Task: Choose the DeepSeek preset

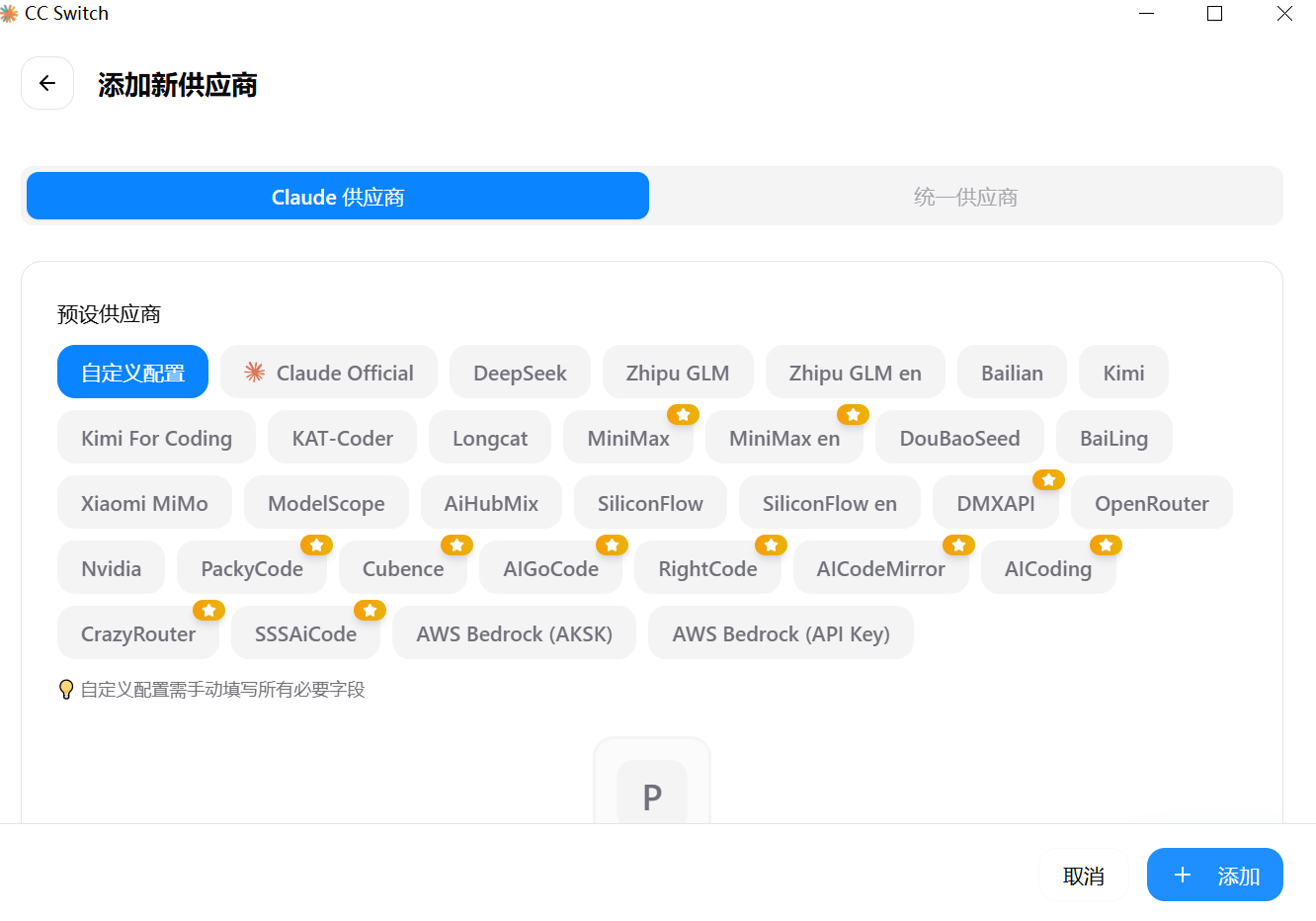Action: (520, 372)
